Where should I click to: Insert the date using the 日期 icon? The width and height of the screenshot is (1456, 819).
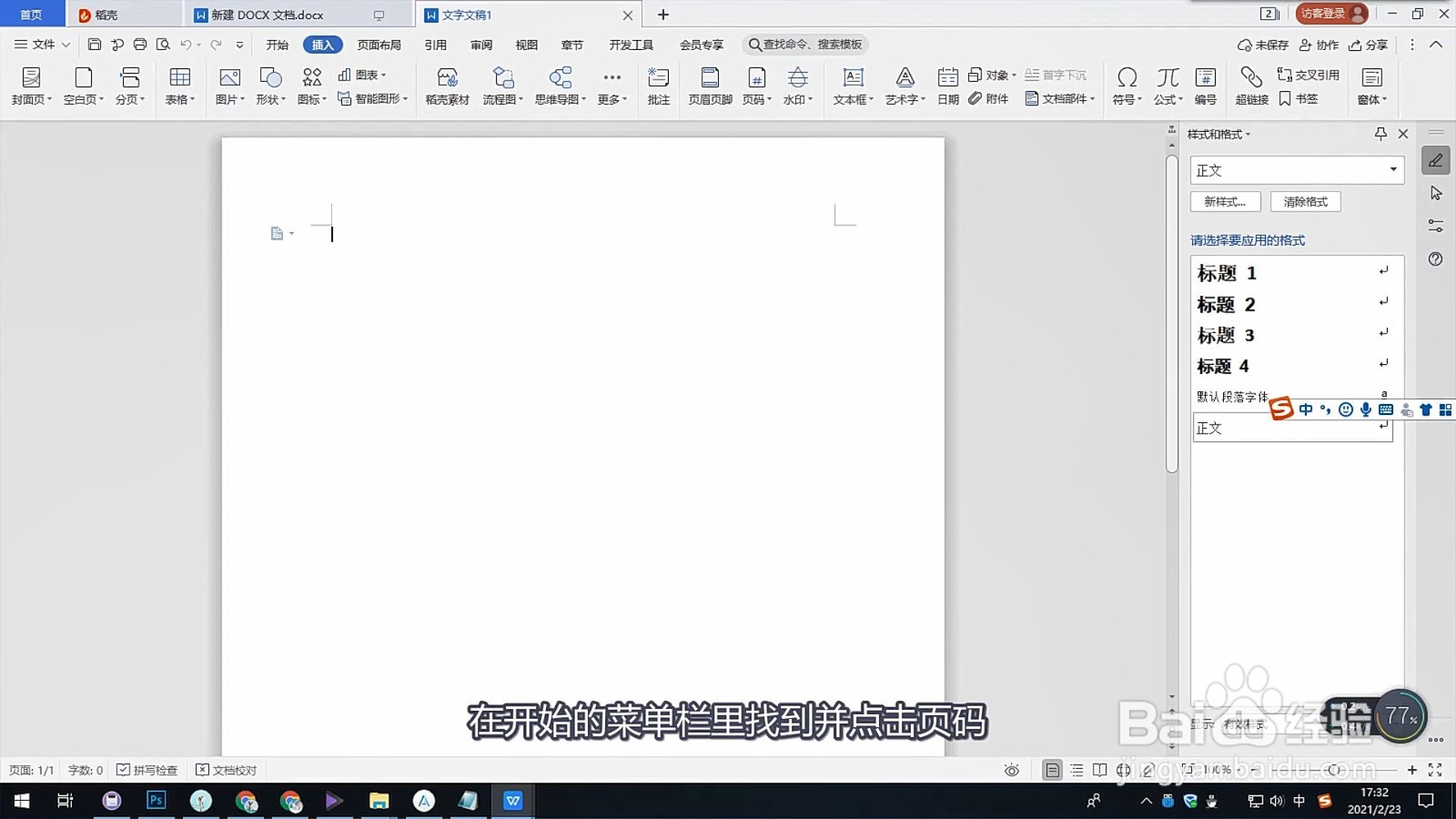pyautogui.click(x=946, y=86)
